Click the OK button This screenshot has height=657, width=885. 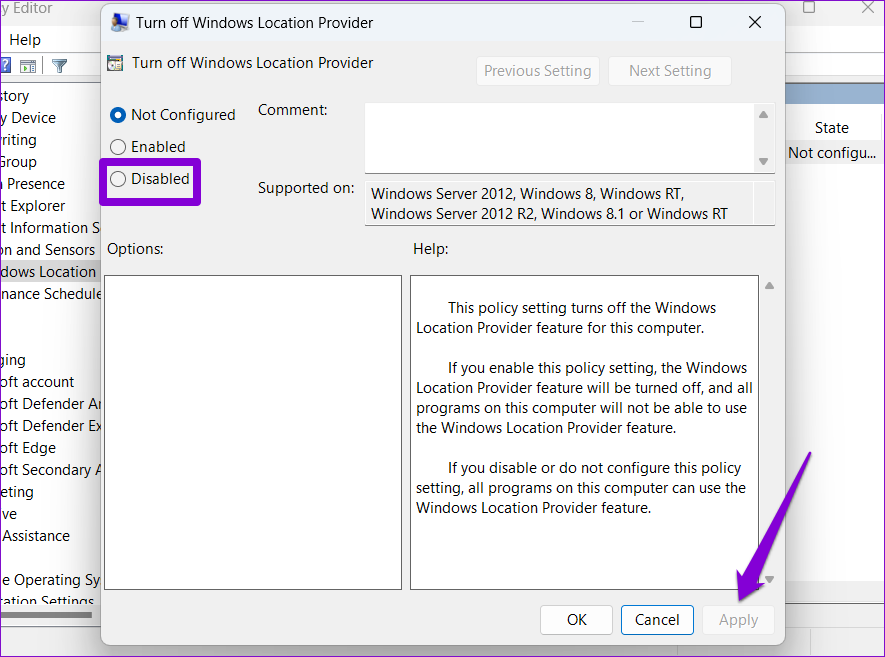point(576,620)
